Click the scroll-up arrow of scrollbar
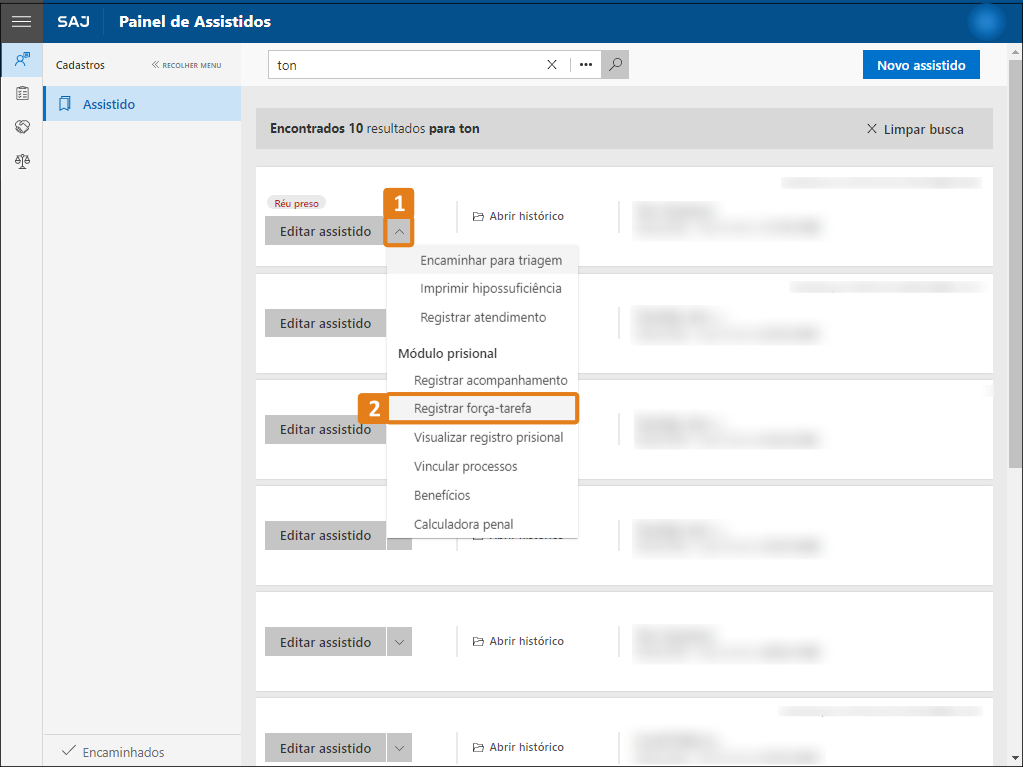 coord(1015,52)
